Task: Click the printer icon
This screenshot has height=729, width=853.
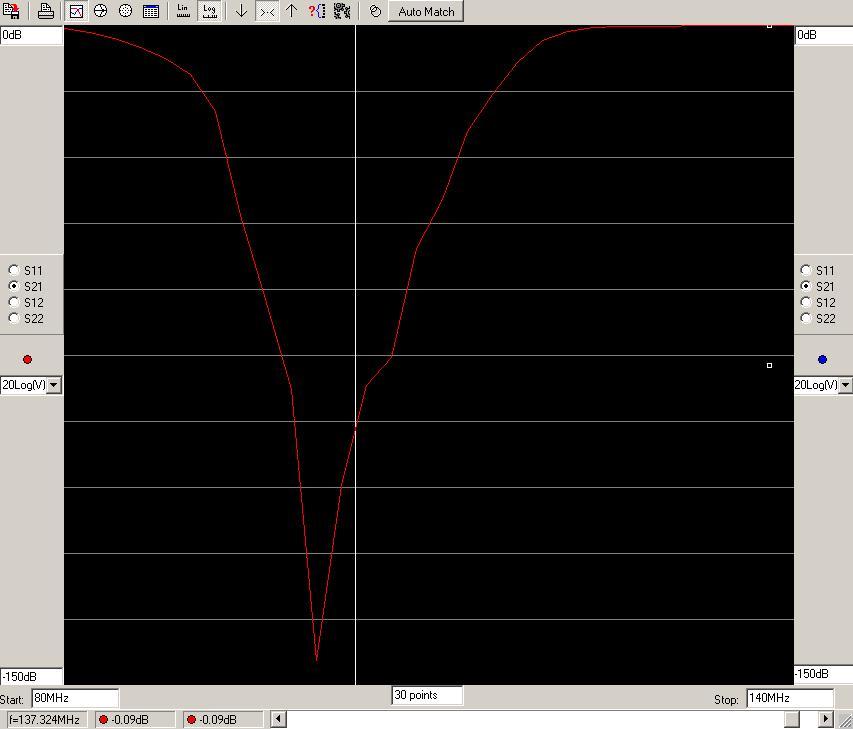Action: point(46,11)
